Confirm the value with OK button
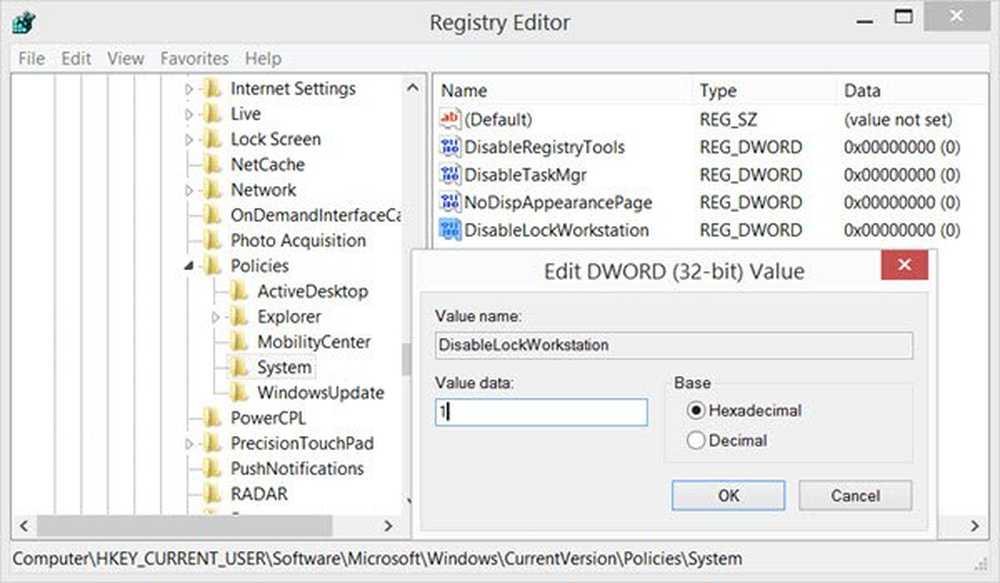Screen dimensions: 1000x583 [x=728, y=496]
